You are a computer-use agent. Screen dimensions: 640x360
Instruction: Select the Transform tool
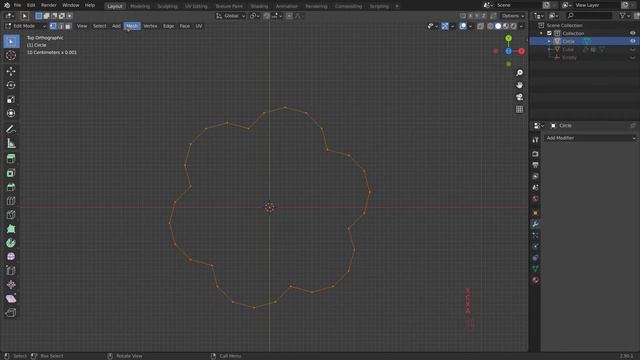point(11,113)
